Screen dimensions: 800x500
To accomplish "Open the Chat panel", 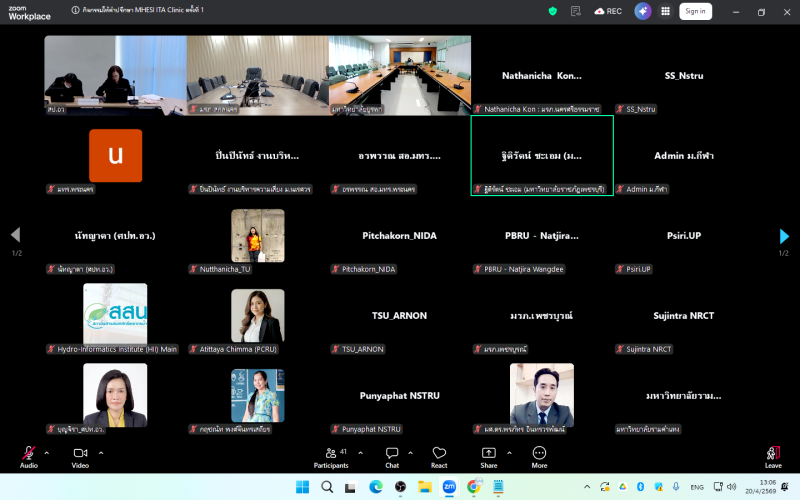I will 392,455.
